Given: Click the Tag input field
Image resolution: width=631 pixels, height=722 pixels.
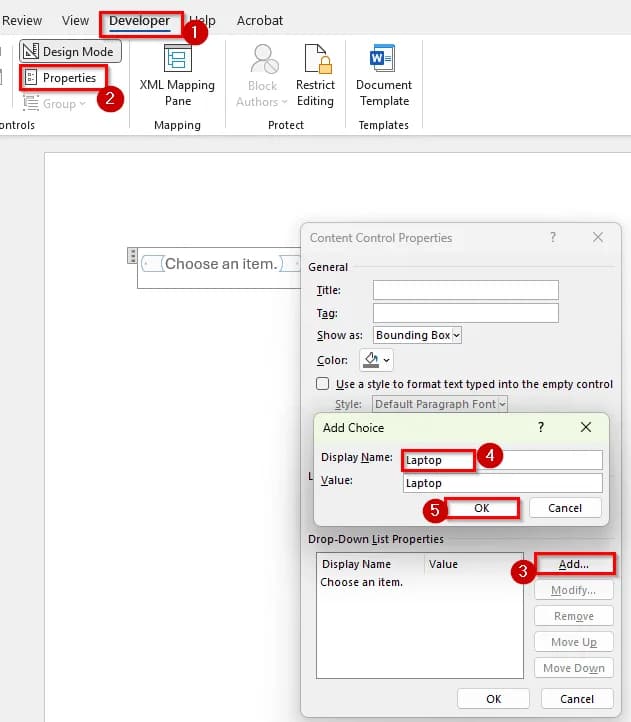Looking at the screenshot, I should point(466,313).
